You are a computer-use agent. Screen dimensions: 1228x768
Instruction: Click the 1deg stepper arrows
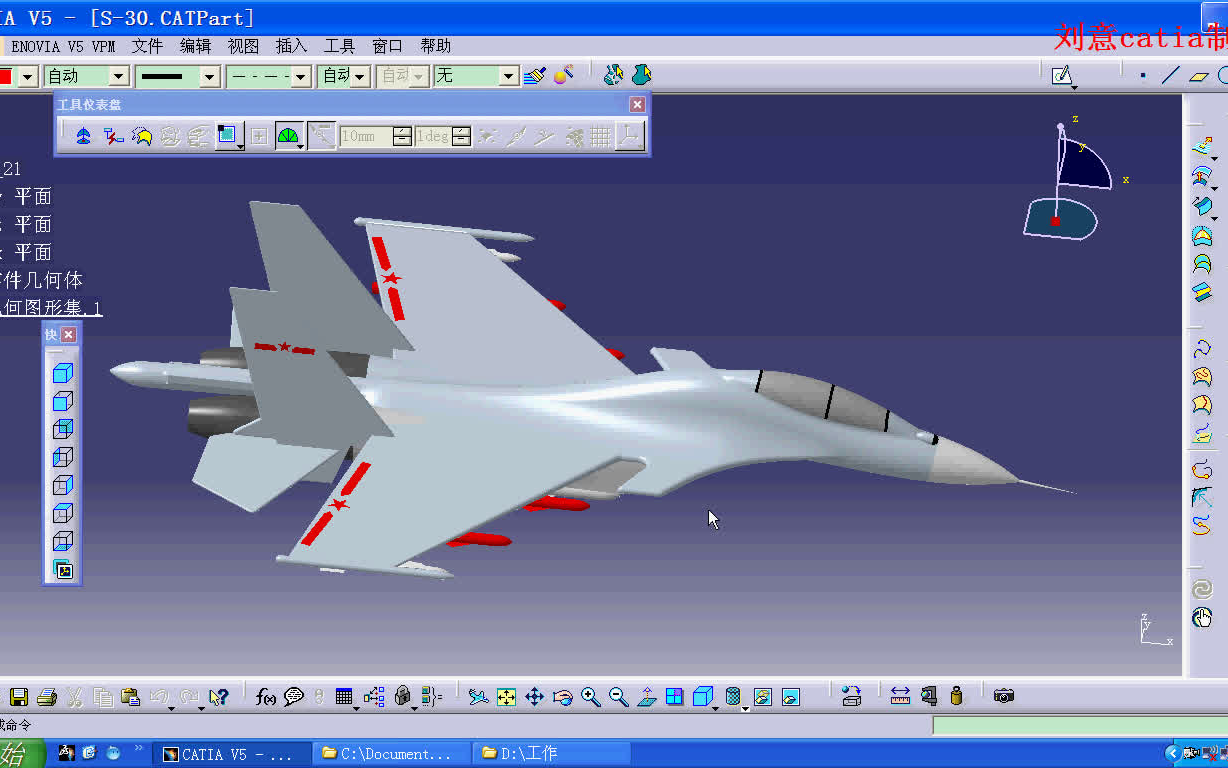461,136
